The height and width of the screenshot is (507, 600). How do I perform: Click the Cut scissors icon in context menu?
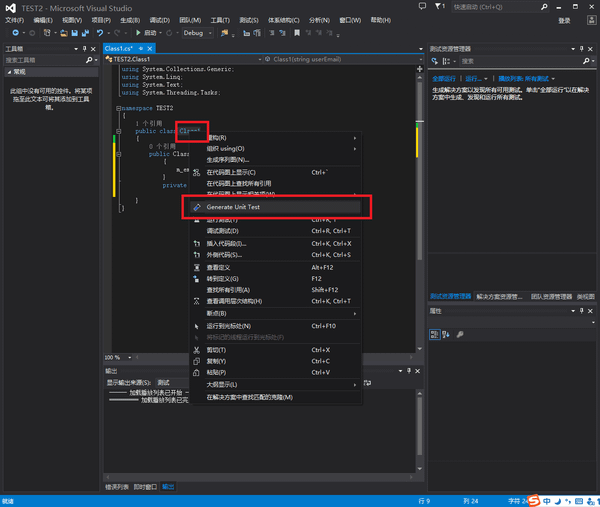pos(197,350)
